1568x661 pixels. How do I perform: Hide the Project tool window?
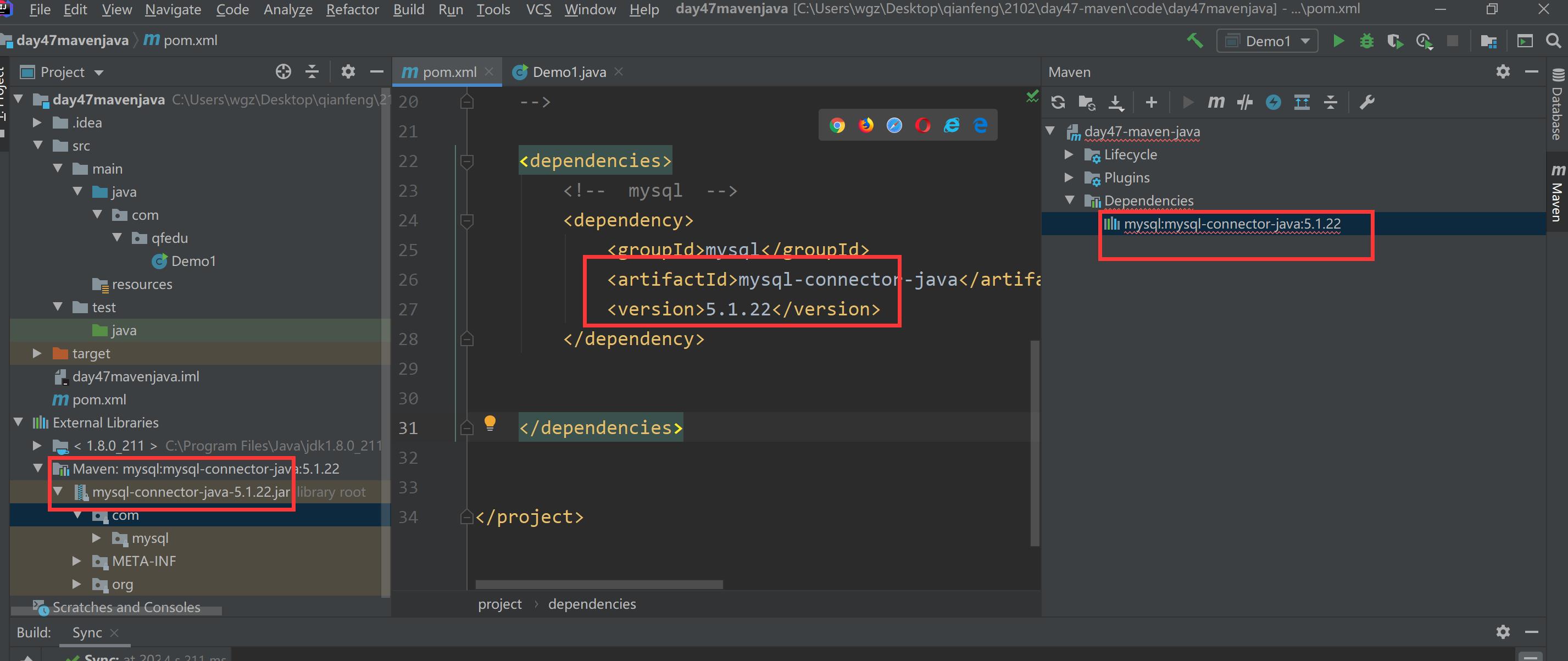[x=376, y=72]
